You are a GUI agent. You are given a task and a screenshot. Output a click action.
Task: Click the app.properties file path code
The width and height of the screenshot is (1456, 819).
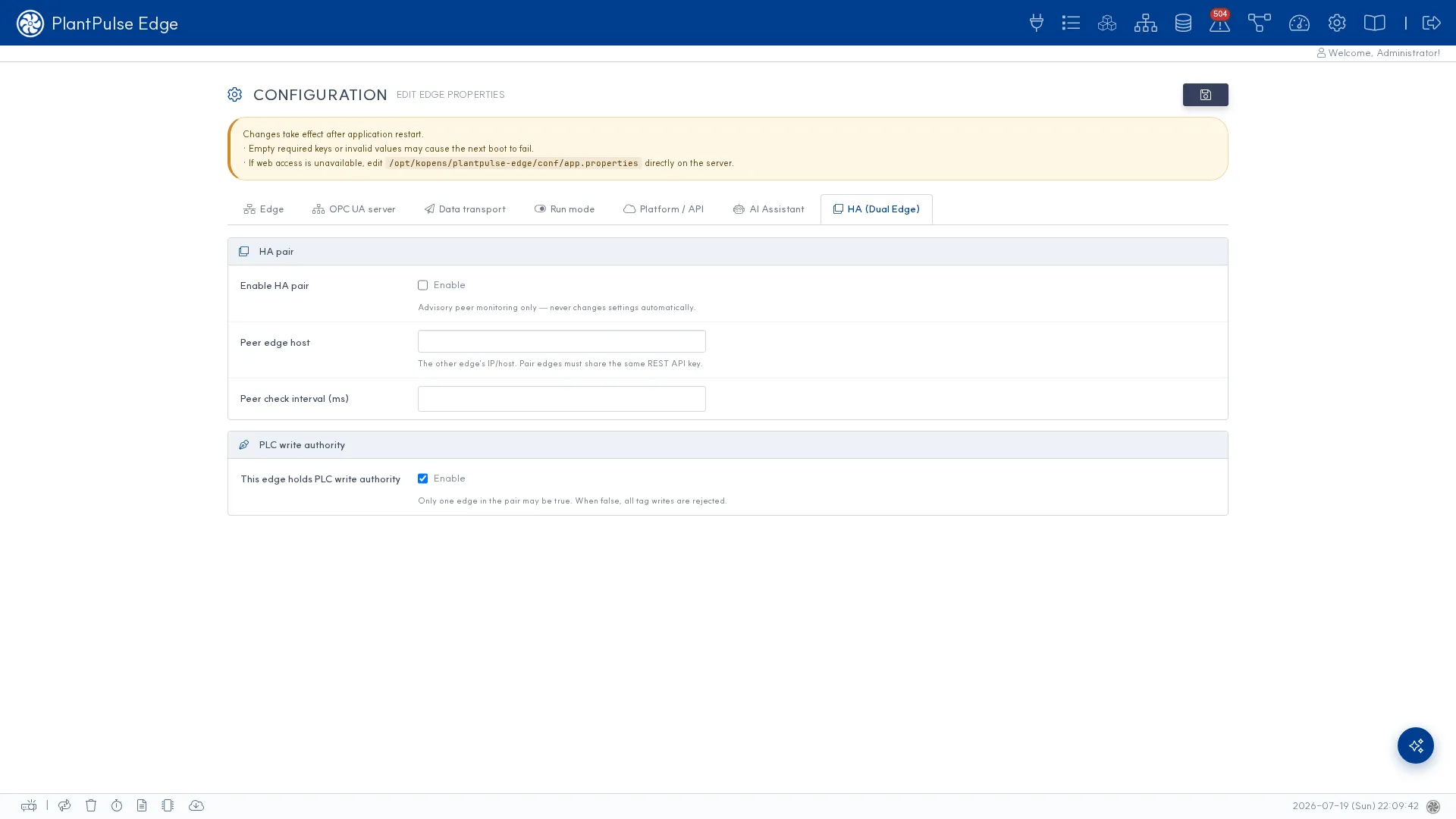click(x=513, y=163)
